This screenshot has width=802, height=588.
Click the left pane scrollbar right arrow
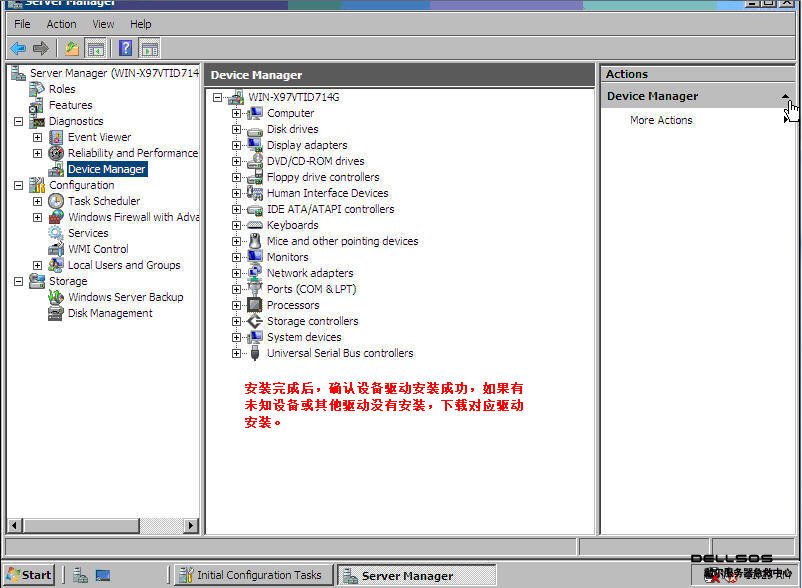point(191,525)
